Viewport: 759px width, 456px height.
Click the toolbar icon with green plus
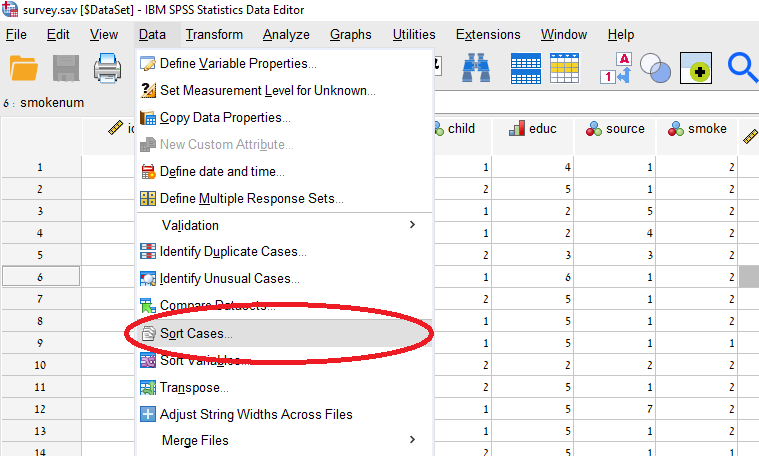(x=696, y=69)
